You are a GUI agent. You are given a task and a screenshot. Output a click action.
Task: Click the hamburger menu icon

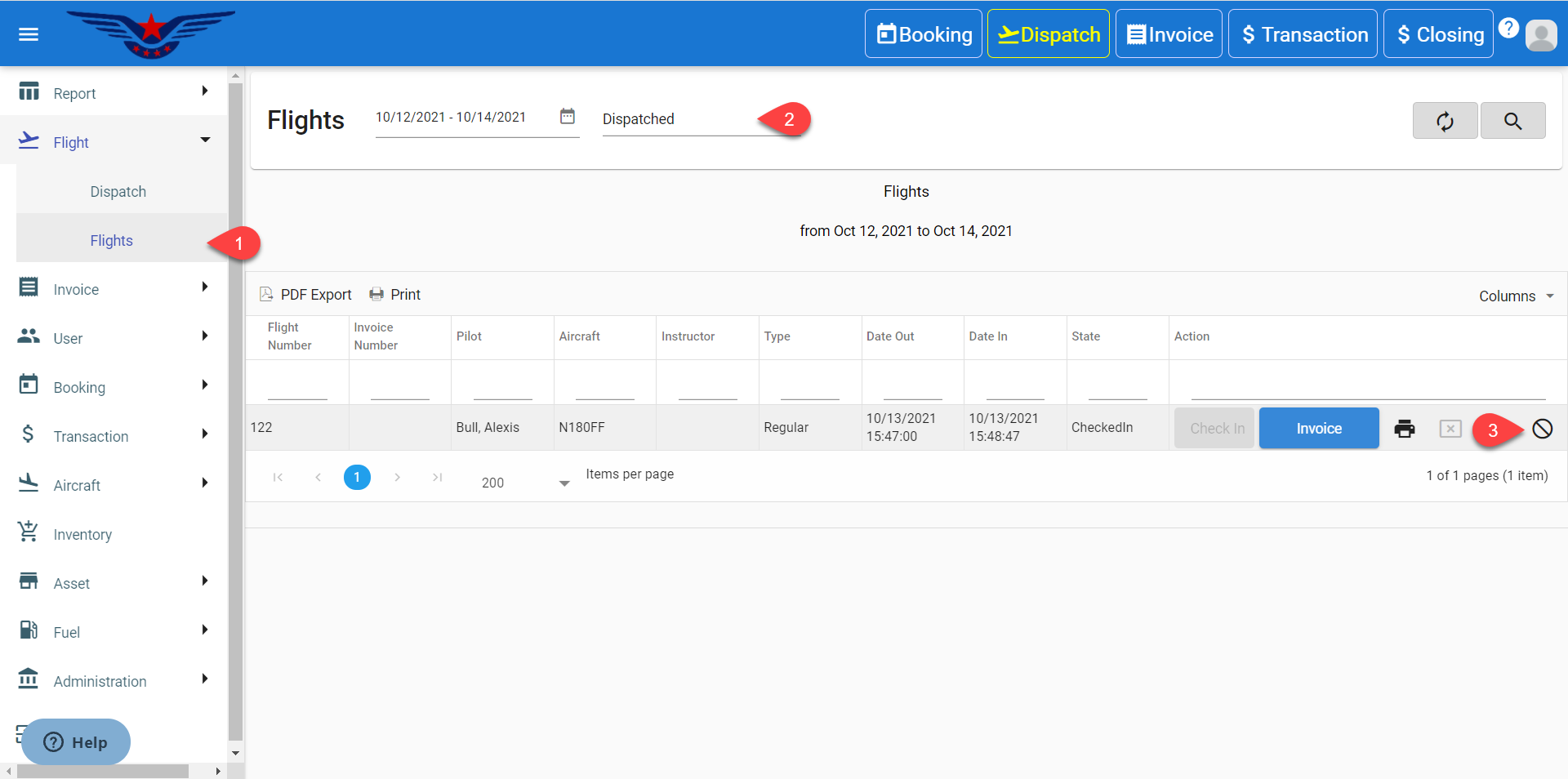(x=29, y=34)
